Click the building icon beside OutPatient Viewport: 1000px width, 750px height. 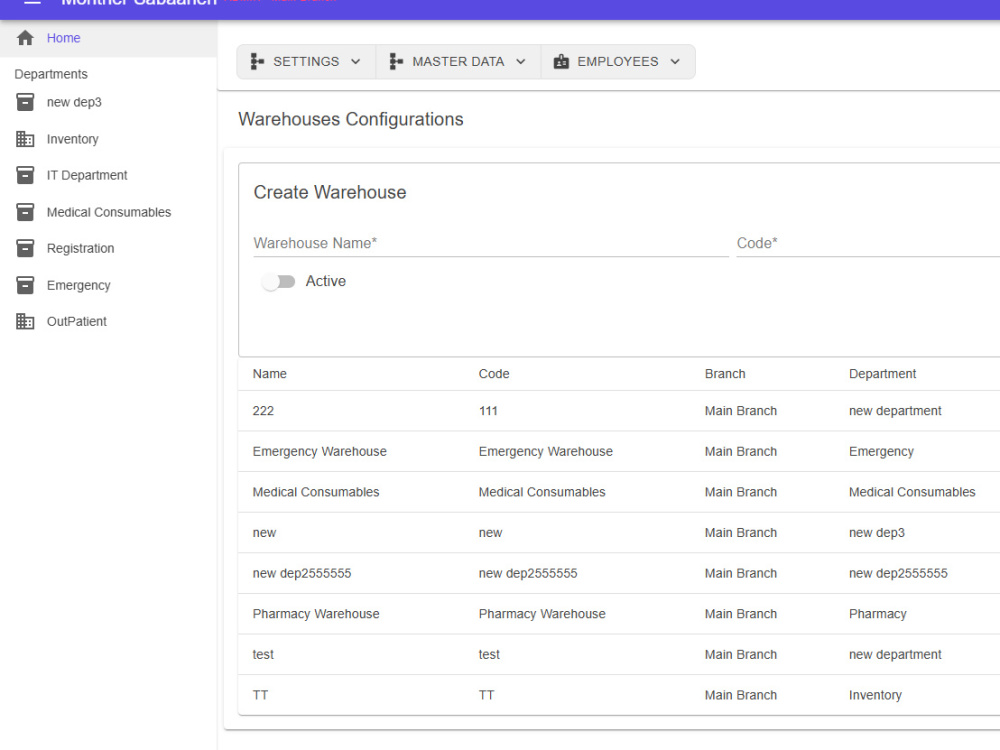pyautogui.click(x=25, y=321)
